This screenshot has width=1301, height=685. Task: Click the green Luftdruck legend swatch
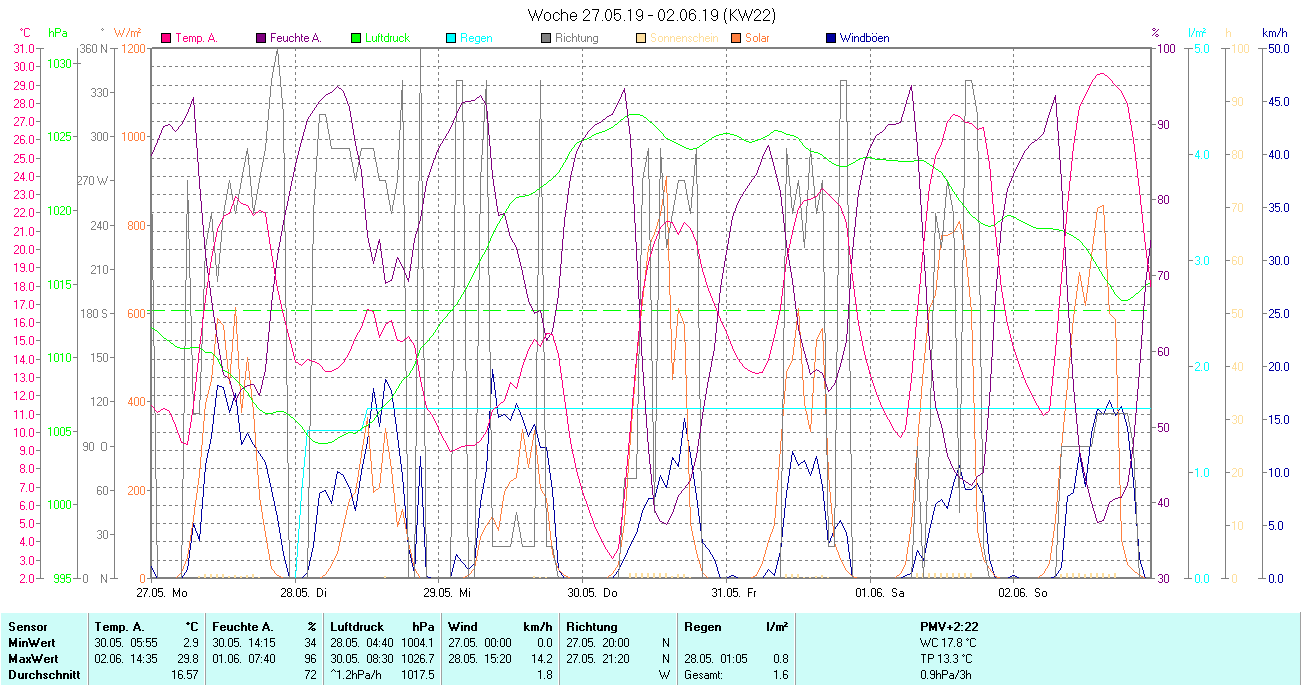pyautogui.click(x=356, y=38)
